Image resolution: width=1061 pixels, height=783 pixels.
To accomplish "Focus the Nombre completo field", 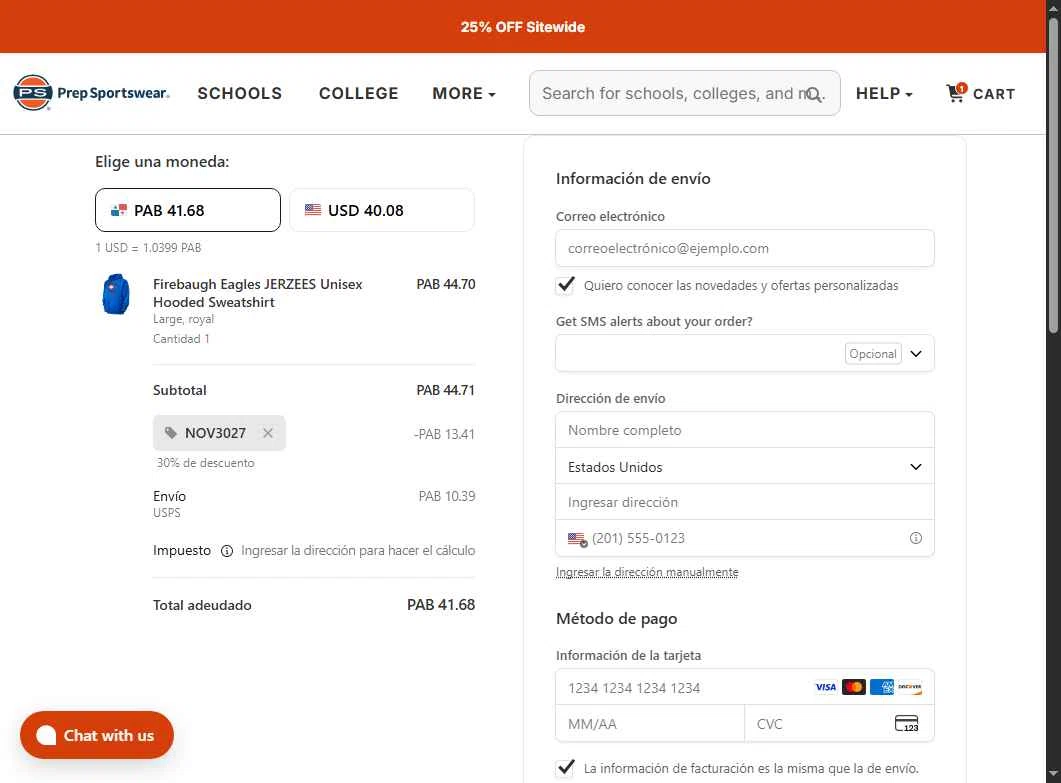I will pyautogui.click(x=744, y=430).
